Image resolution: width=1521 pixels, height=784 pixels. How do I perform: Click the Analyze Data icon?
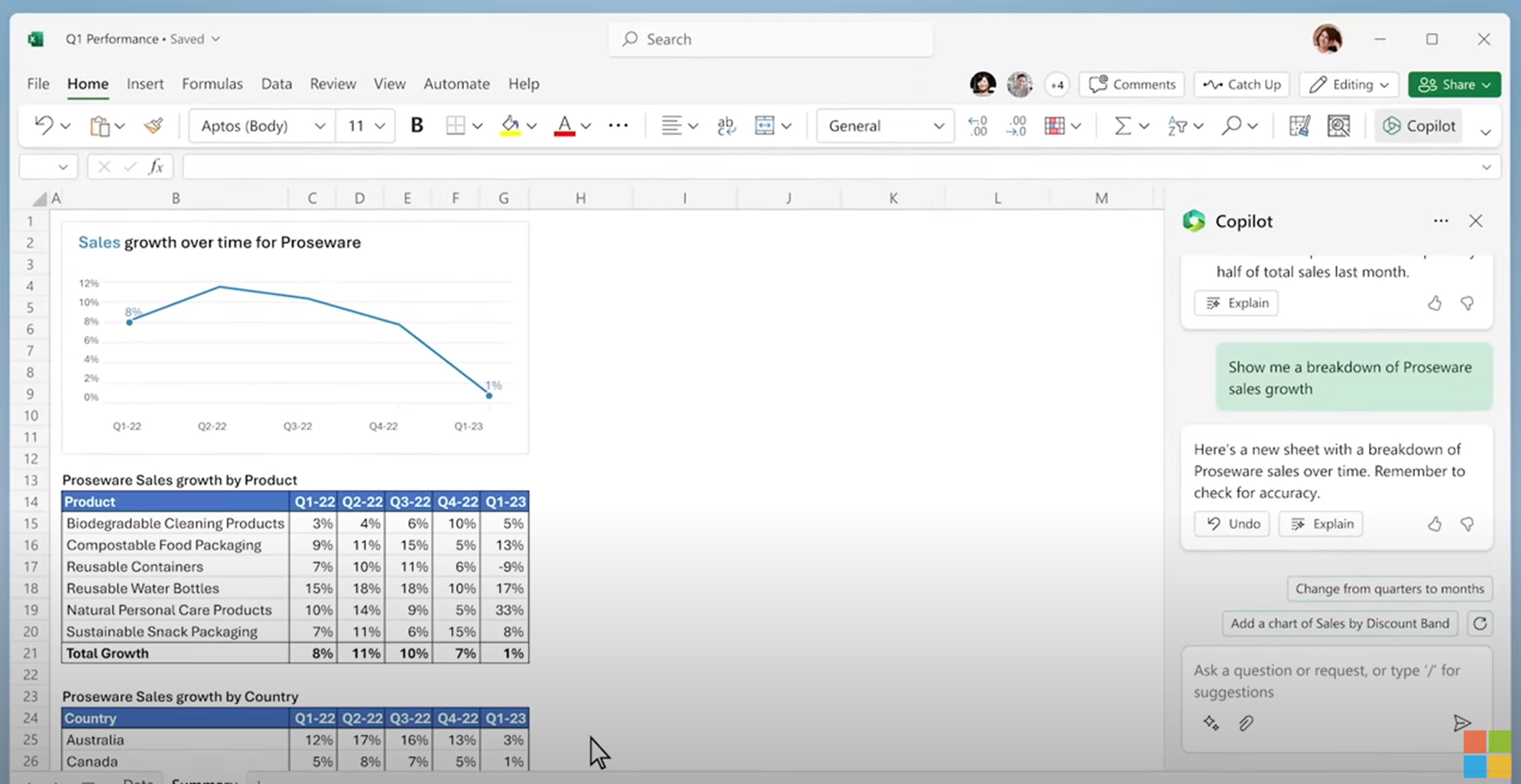1338,126
